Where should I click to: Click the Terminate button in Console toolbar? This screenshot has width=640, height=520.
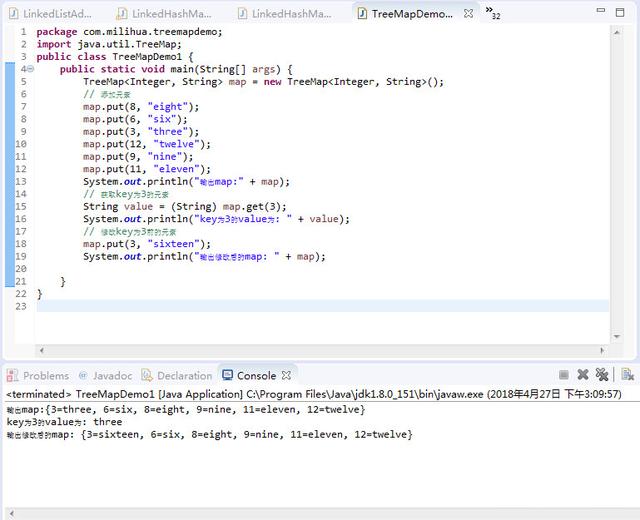(x=564, y=375)
